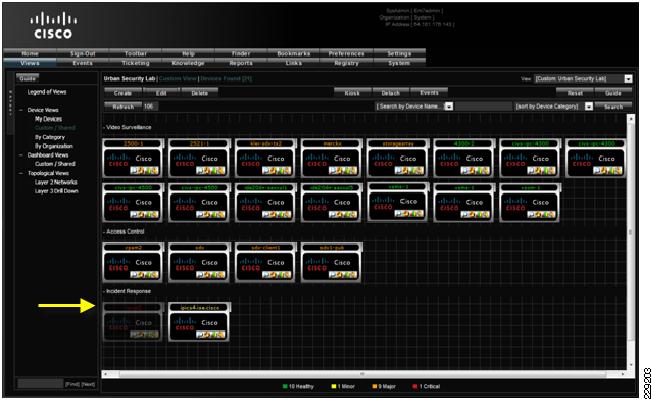Image resolution: width=652 pixels, height=400 pixels.
Task: Collapse the Device Views tree node
Action: point(21,110)
